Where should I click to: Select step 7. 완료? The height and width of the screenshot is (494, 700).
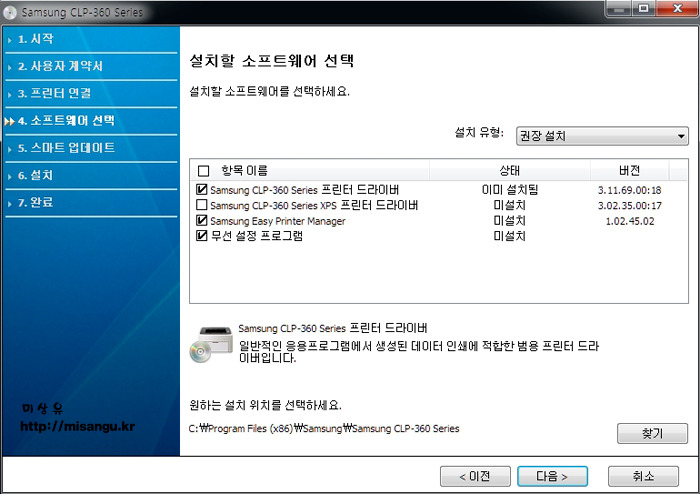(x=35, y=203)
